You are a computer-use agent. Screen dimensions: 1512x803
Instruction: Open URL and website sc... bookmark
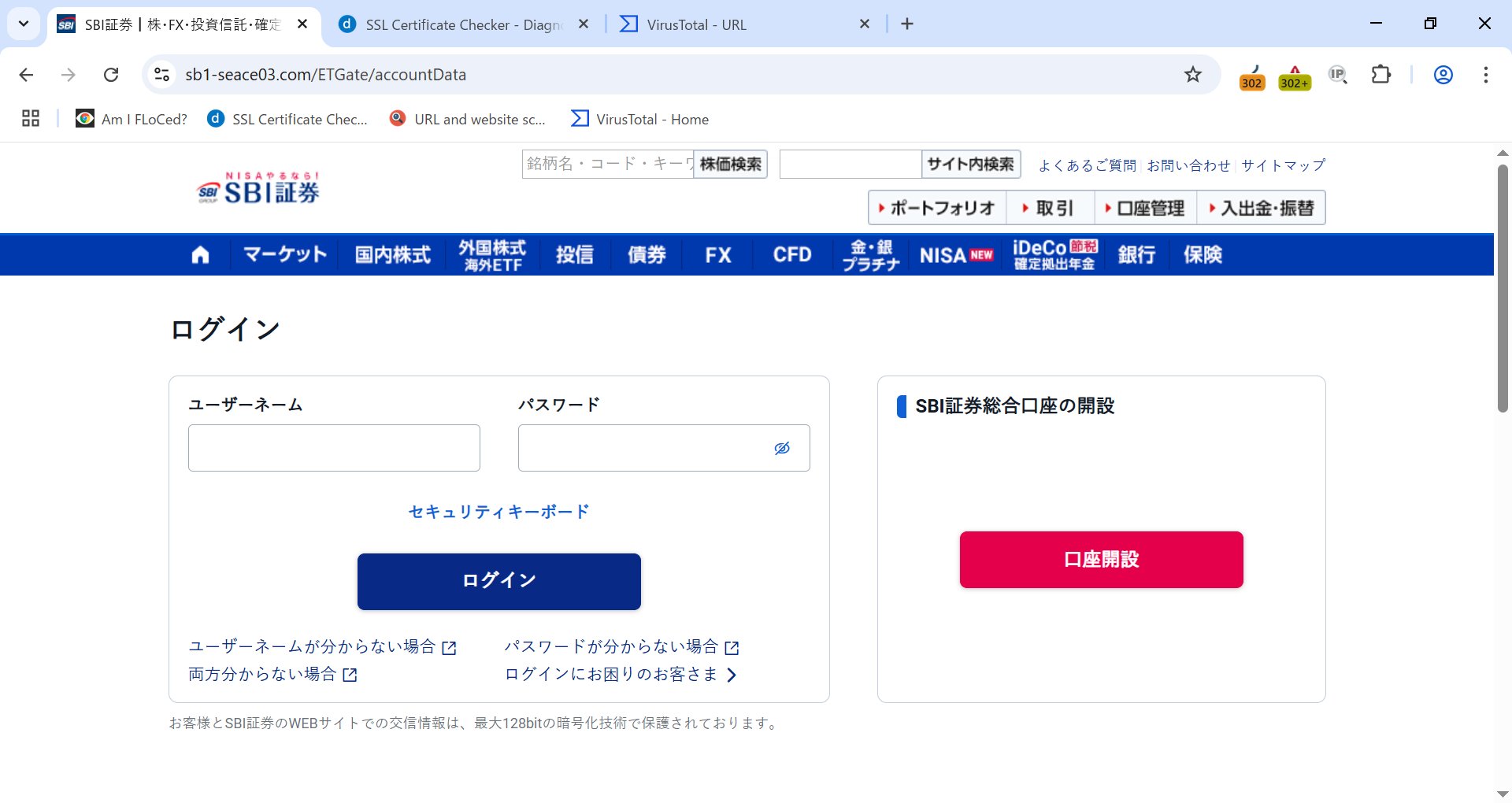coord(468,119)
